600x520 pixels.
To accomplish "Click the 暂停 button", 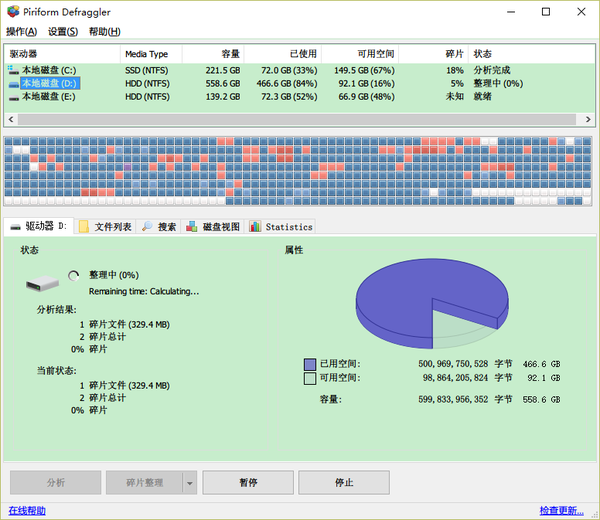I will point(248,483).
